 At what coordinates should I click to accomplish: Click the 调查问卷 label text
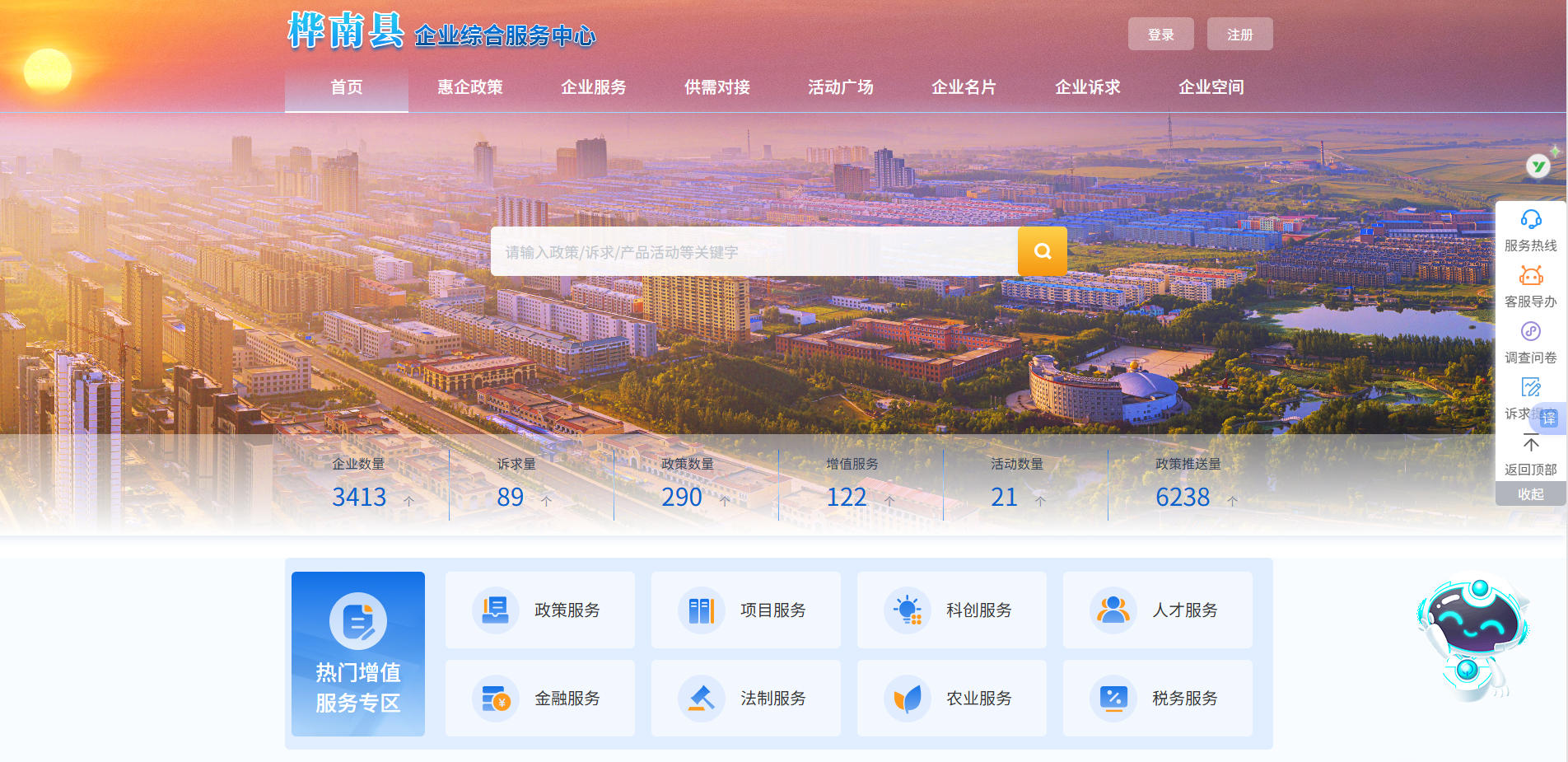[1531, 358]
